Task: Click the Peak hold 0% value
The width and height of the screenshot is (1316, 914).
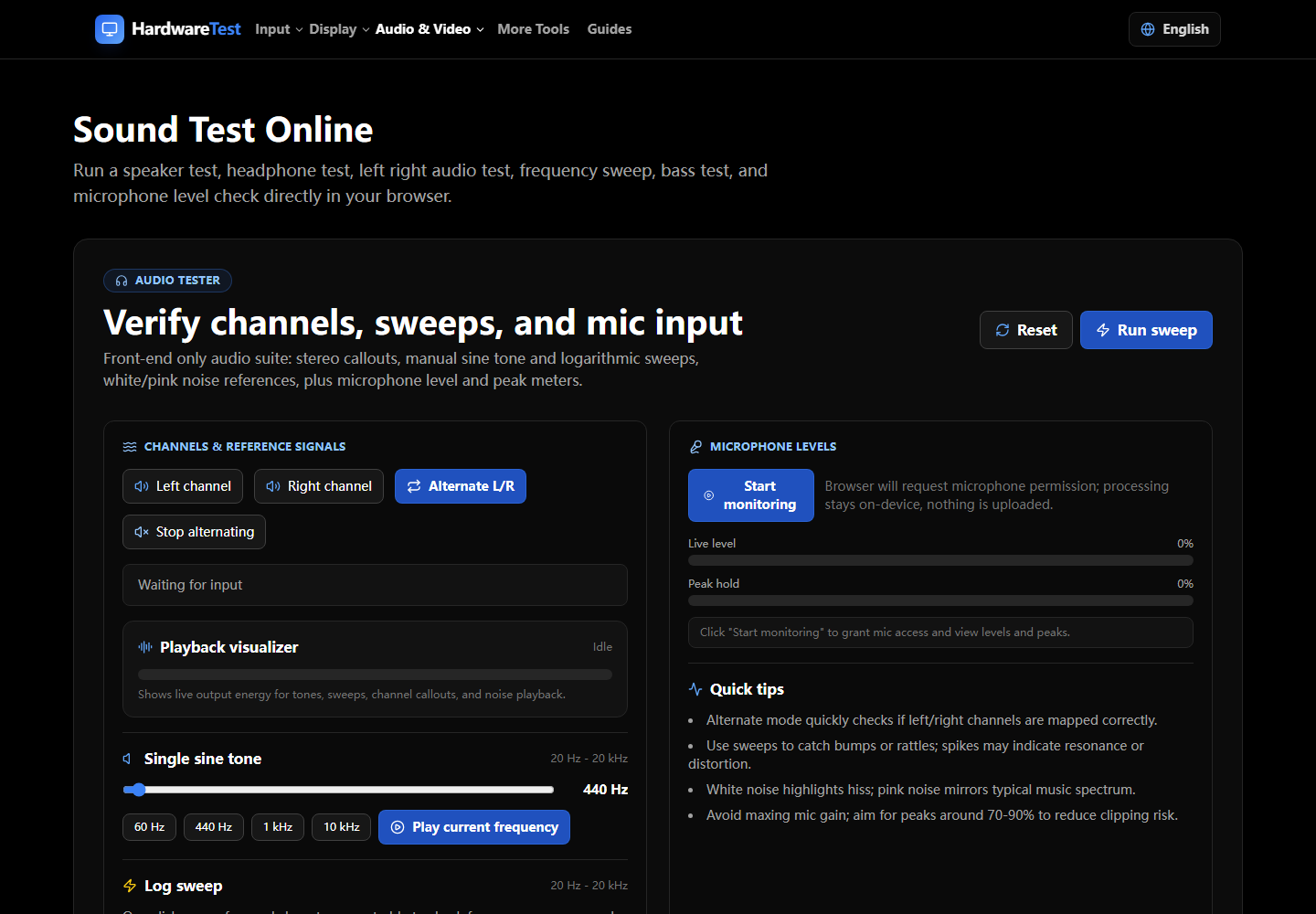Action: pos(1185,584)
